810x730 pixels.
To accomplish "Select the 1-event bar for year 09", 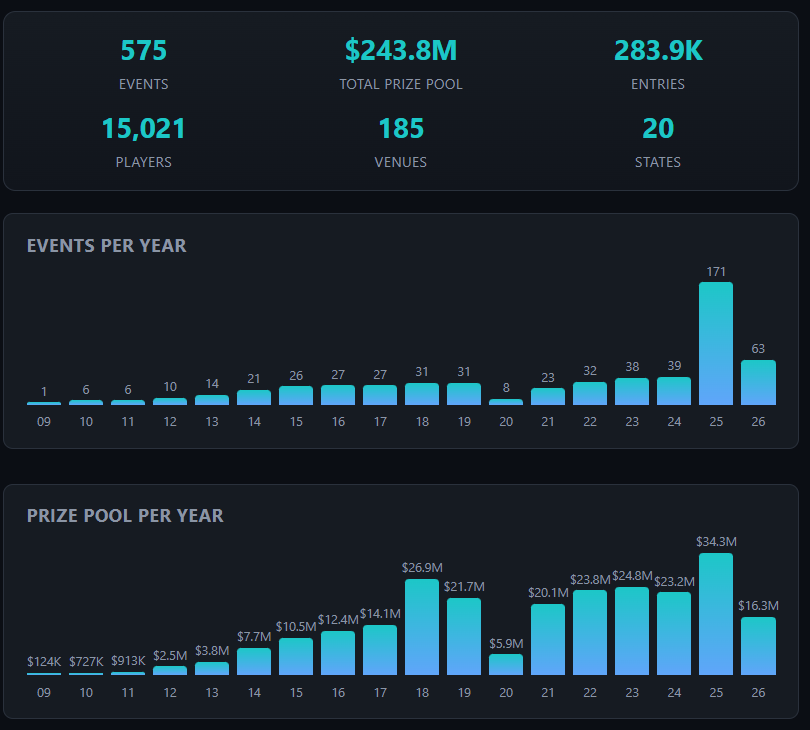I will pos(44,403).
